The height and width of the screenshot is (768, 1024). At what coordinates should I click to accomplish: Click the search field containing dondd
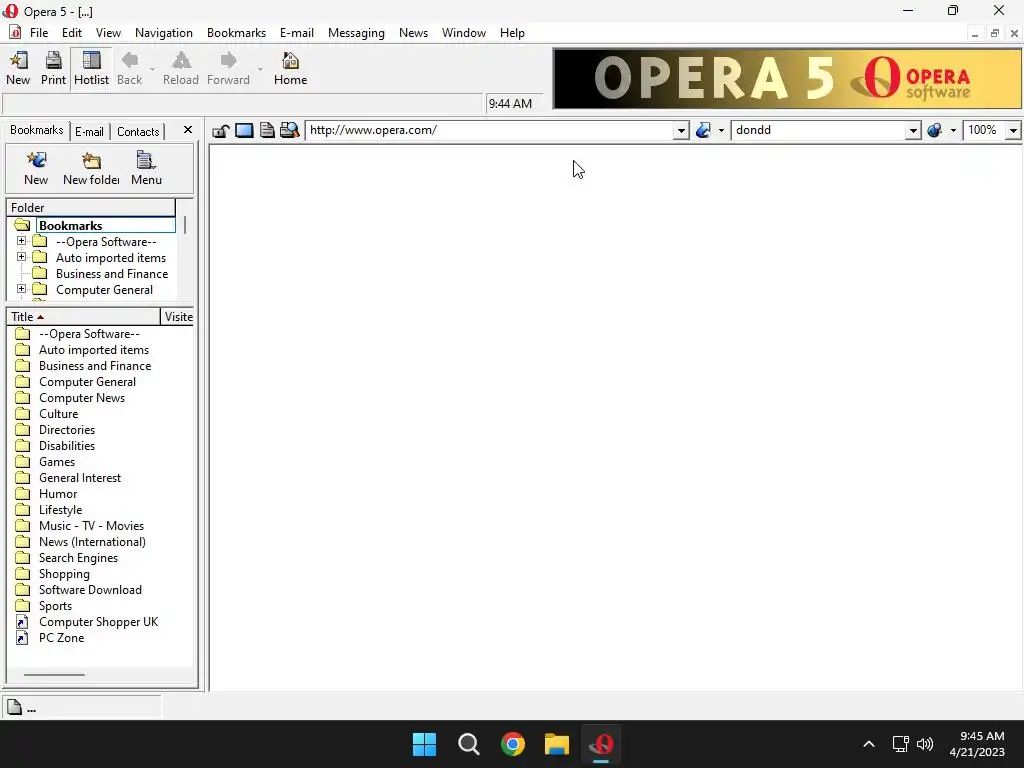pyautogui.click(x=818, y=130)
